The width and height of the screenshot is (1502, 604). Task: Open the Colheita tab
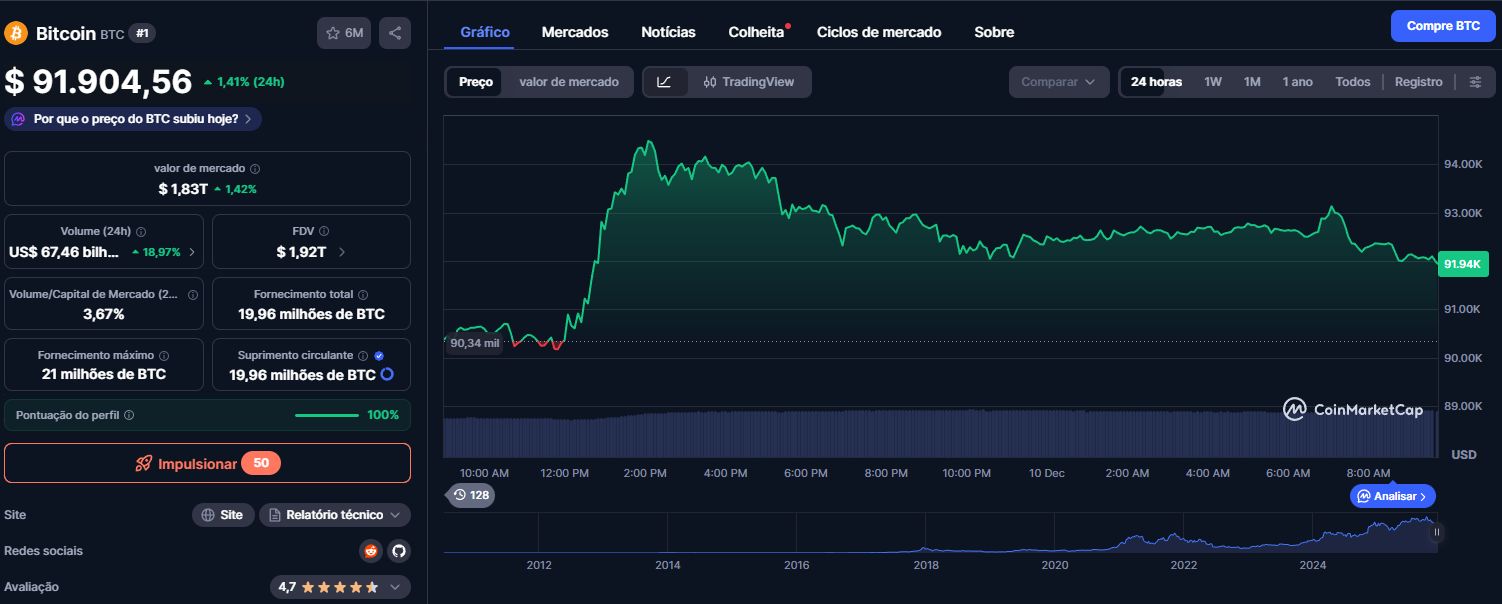[755, 31]
